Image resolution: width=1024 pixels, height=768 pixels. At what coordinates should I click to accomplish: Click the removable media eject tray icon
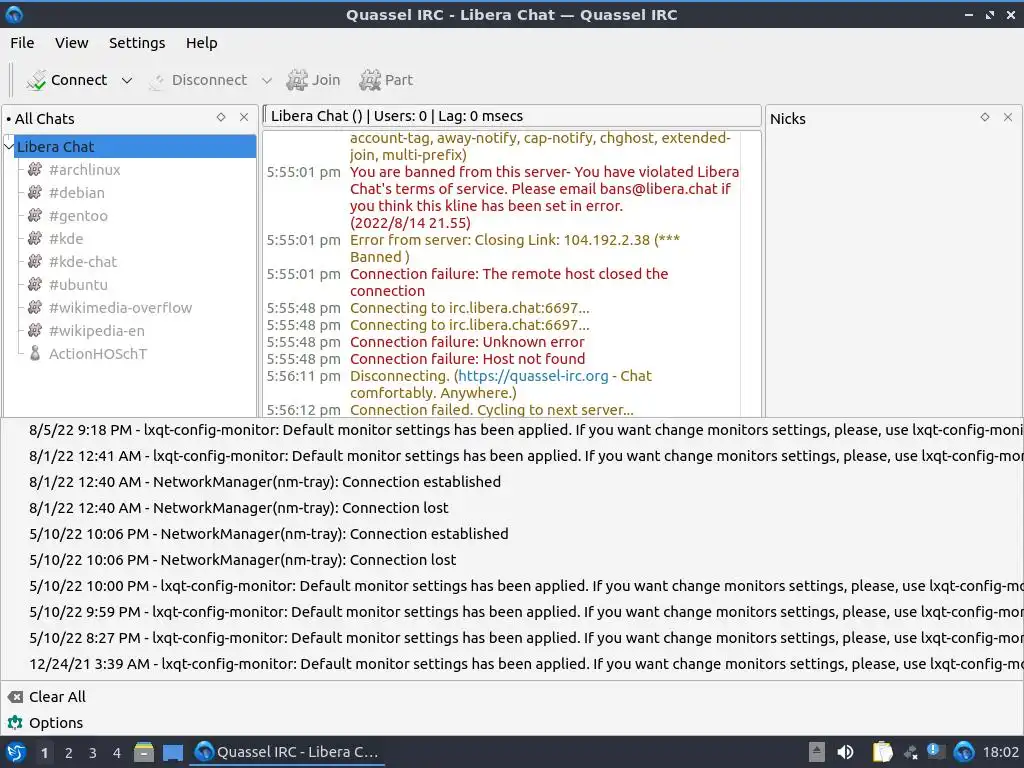click(x=817, y=752)
